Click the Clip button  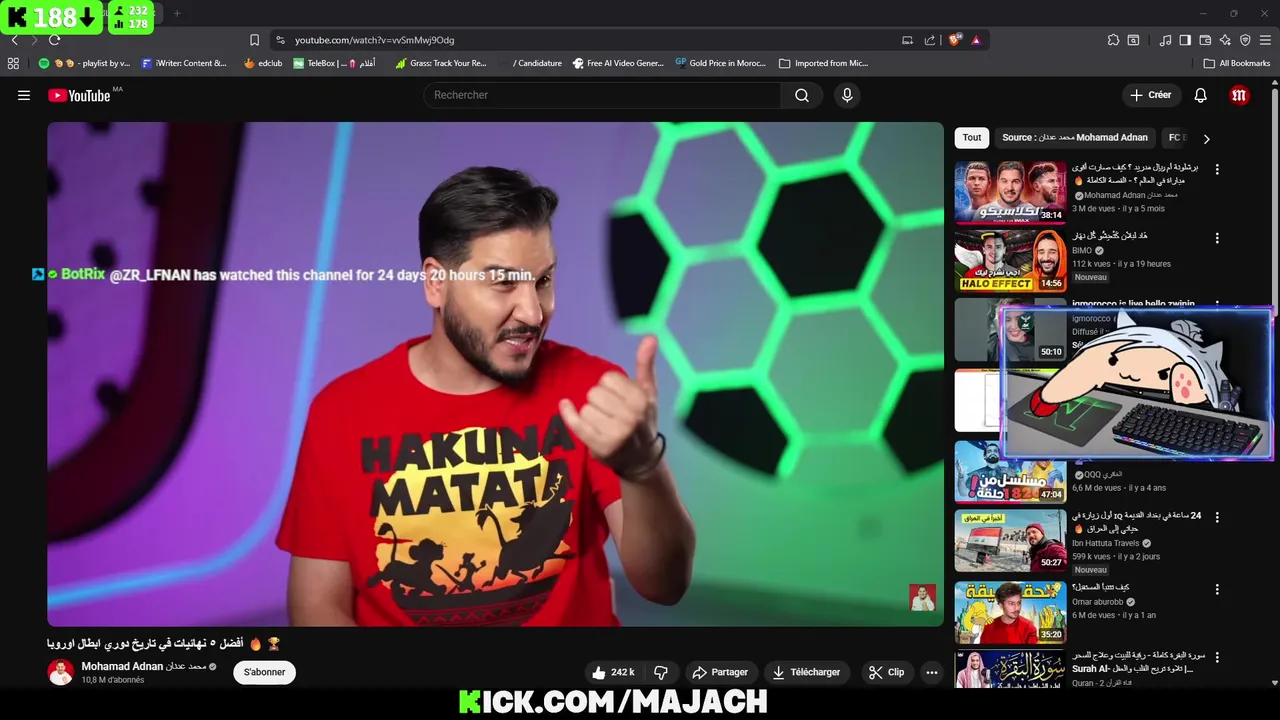tap(887, 672)
